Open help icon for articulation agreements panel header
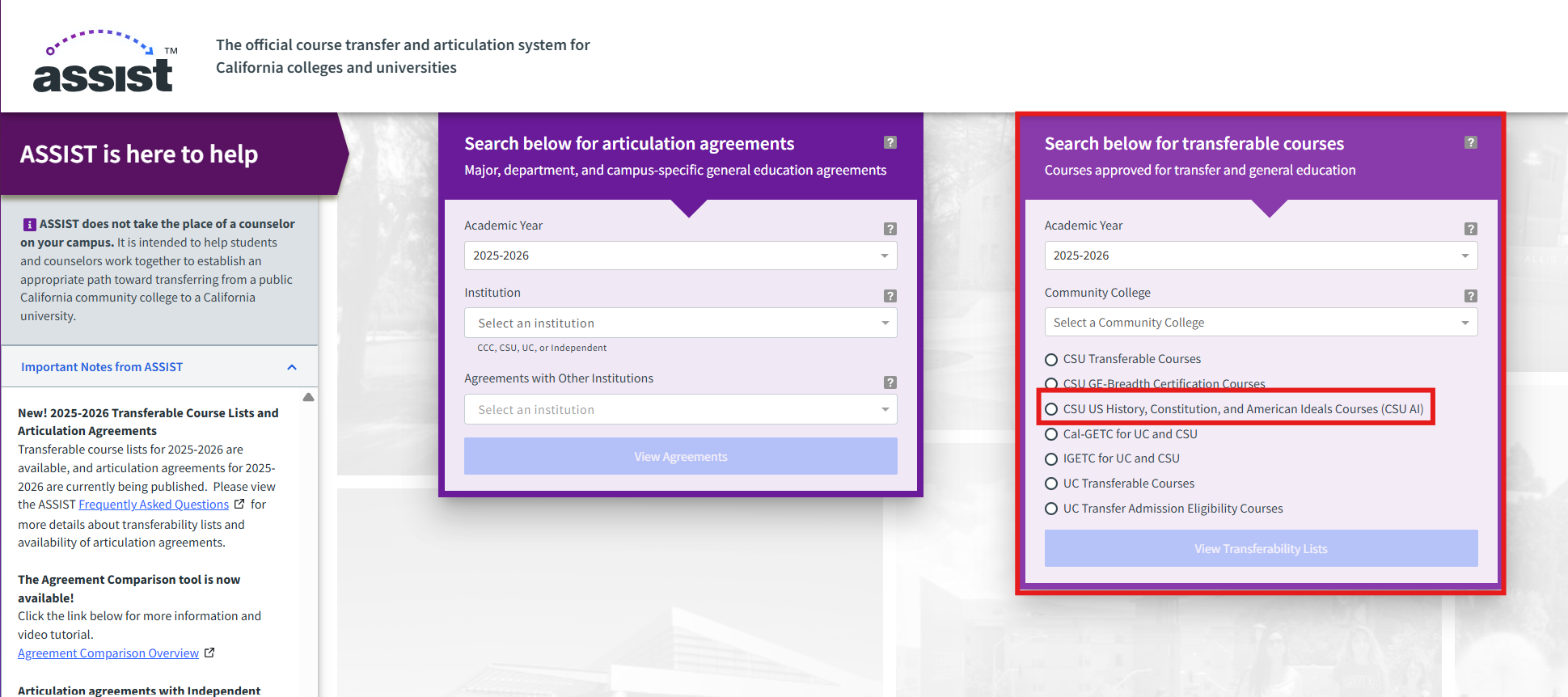The image size is (1568, 697). (x=890, y=142)
